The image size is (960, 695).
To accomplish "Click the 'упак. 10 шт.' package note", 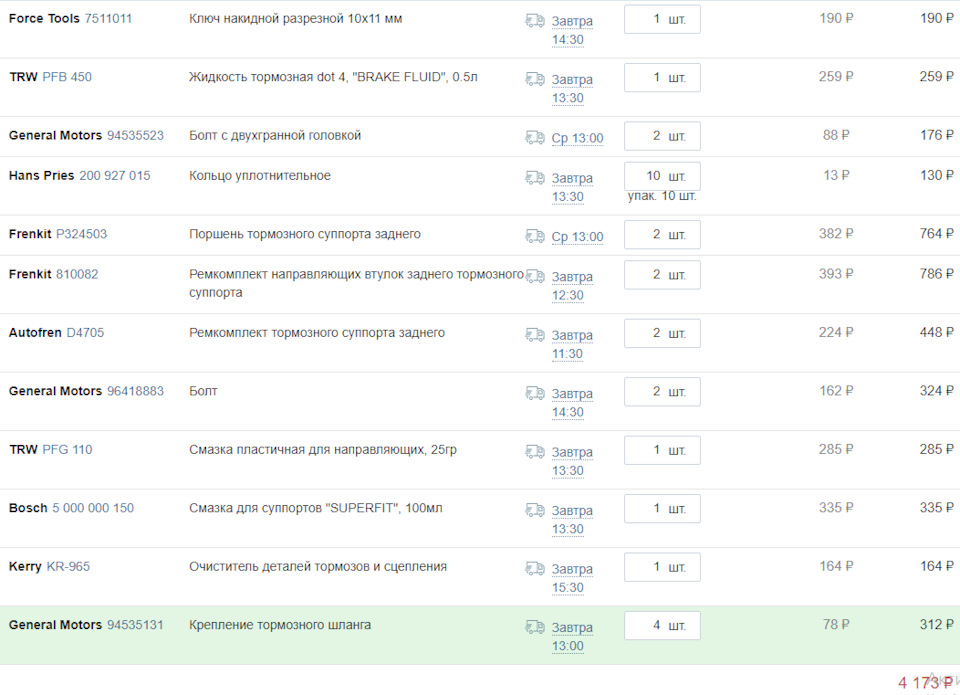I will (662, 197).
